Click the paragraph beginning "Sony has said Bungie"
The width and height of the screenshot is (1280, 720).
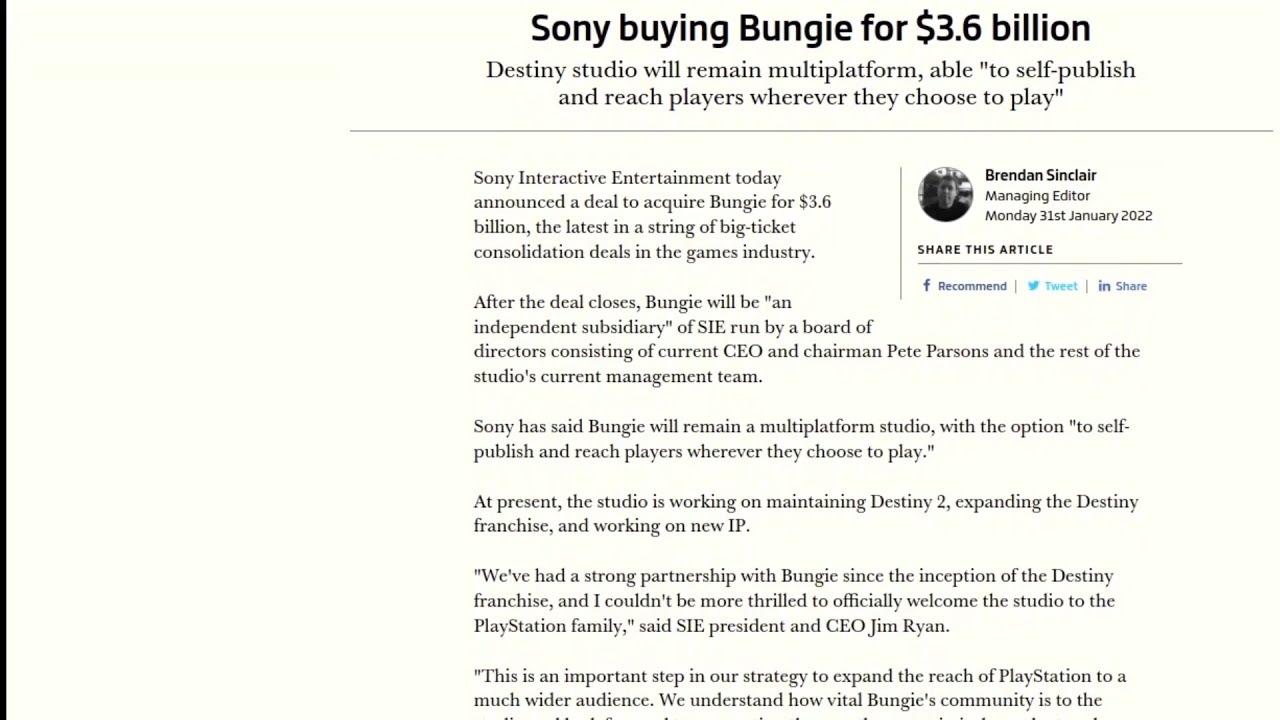coord(801,439)
